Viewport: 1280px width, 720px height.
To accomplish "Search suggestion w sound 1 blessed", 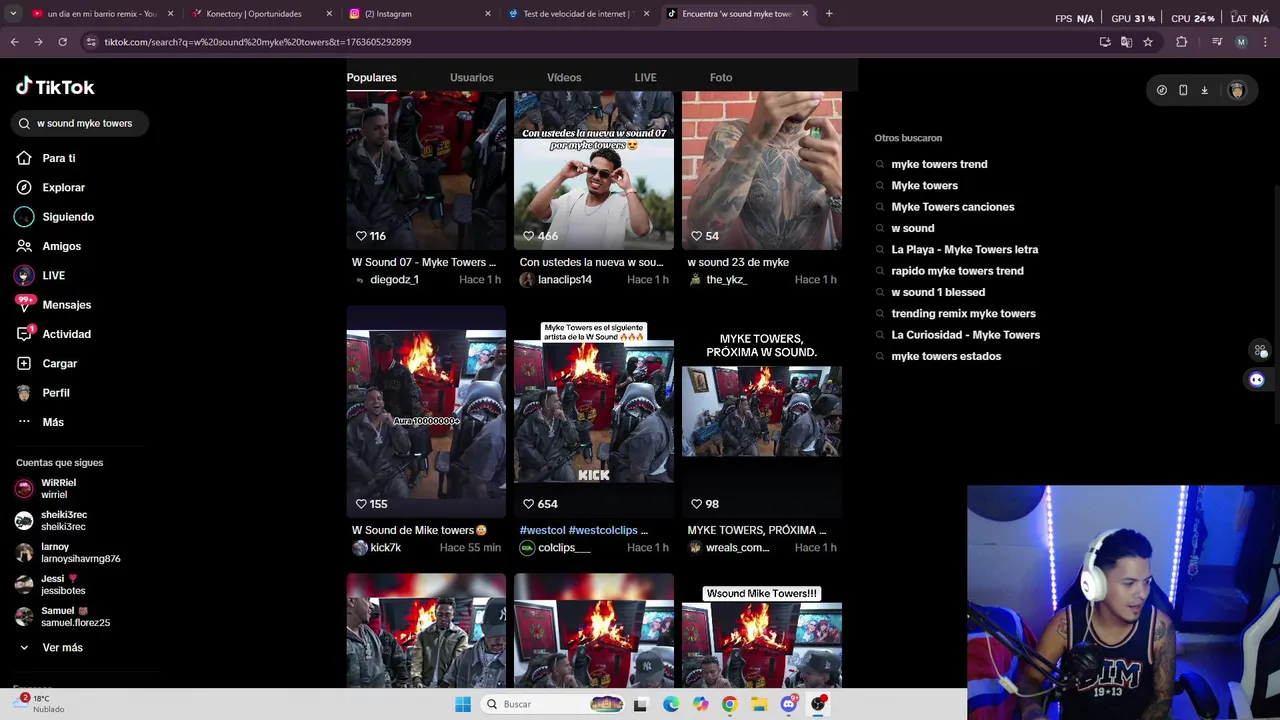I will pos(938,292).
